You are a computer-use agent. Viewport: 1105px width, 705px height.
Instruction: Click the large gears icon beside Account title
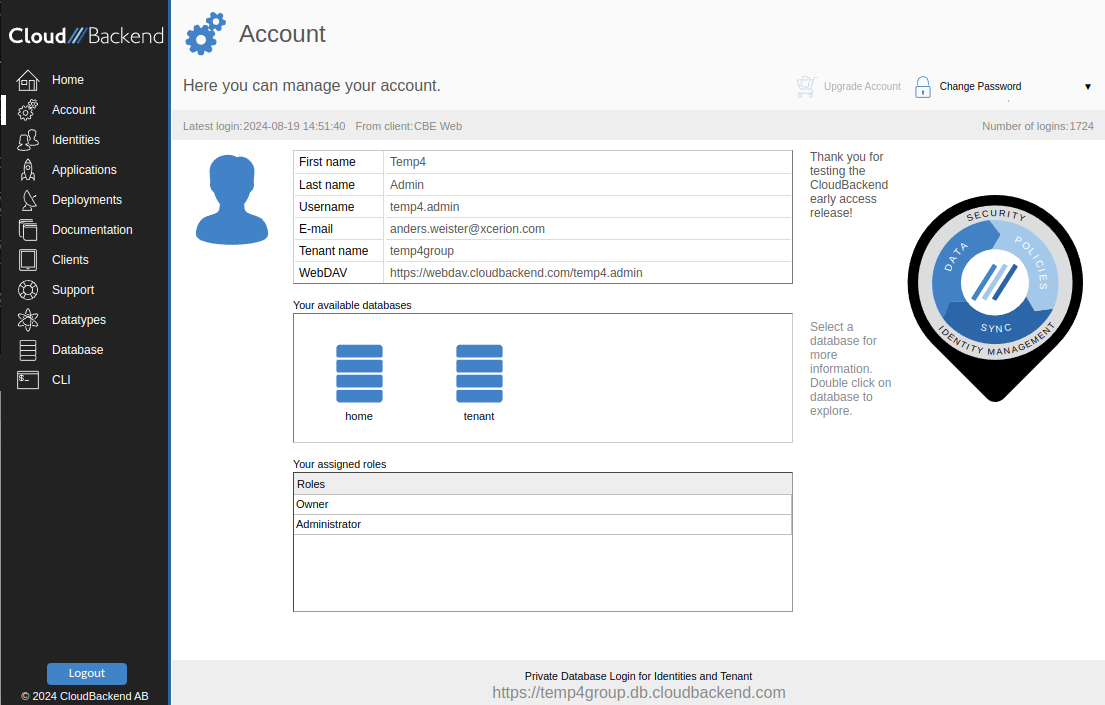coord(206,33)
